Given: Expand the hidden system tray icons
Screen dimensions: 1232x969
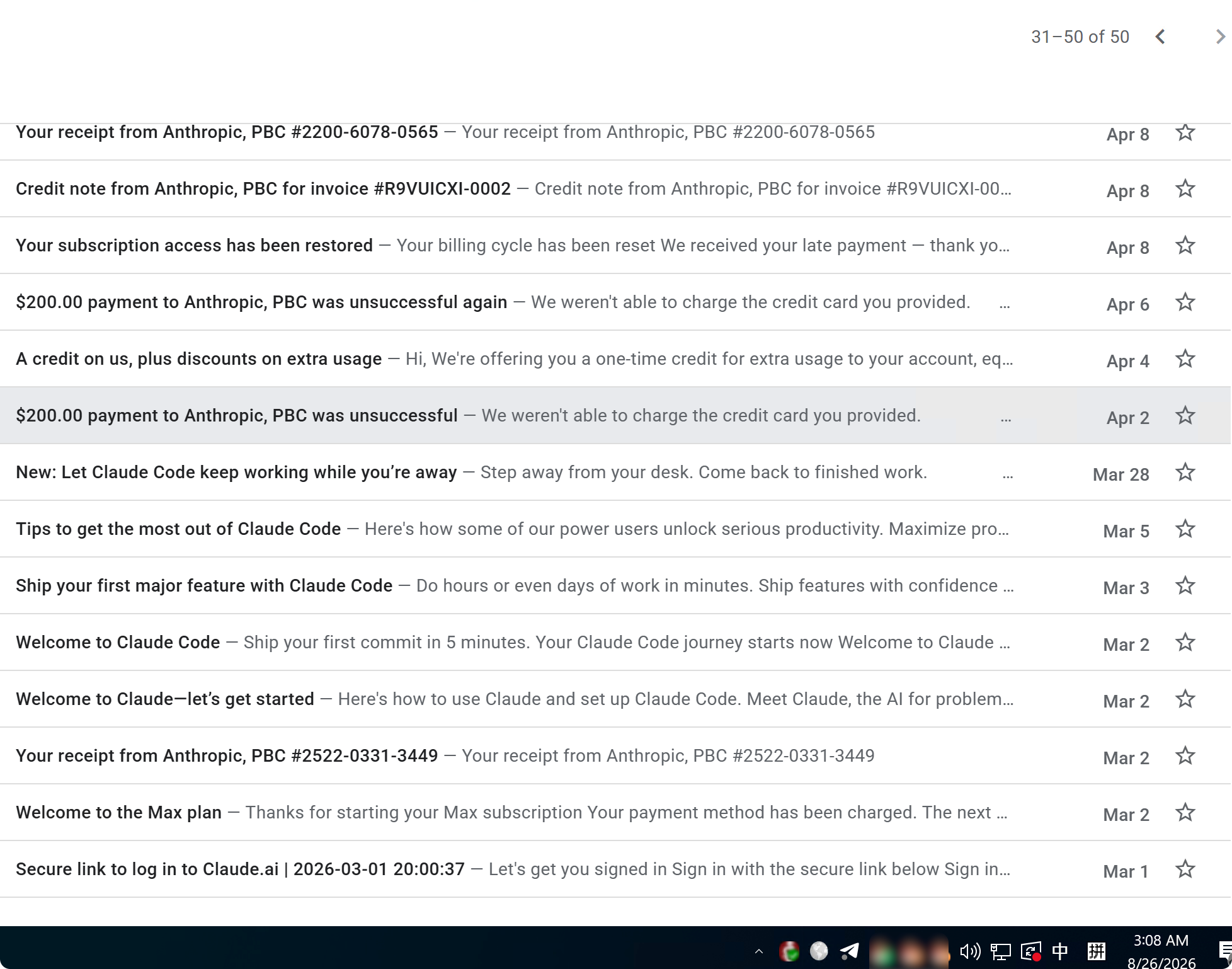Looking at the screenshot, I should pos(759,951).
